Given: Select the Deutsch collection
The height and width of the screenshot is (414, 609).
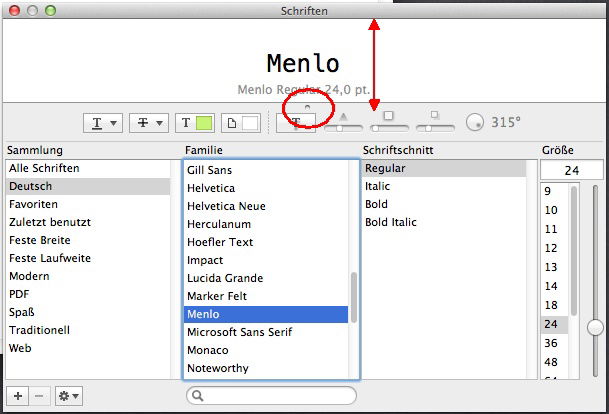Looking at the screenshot, I should click(88, 186).
